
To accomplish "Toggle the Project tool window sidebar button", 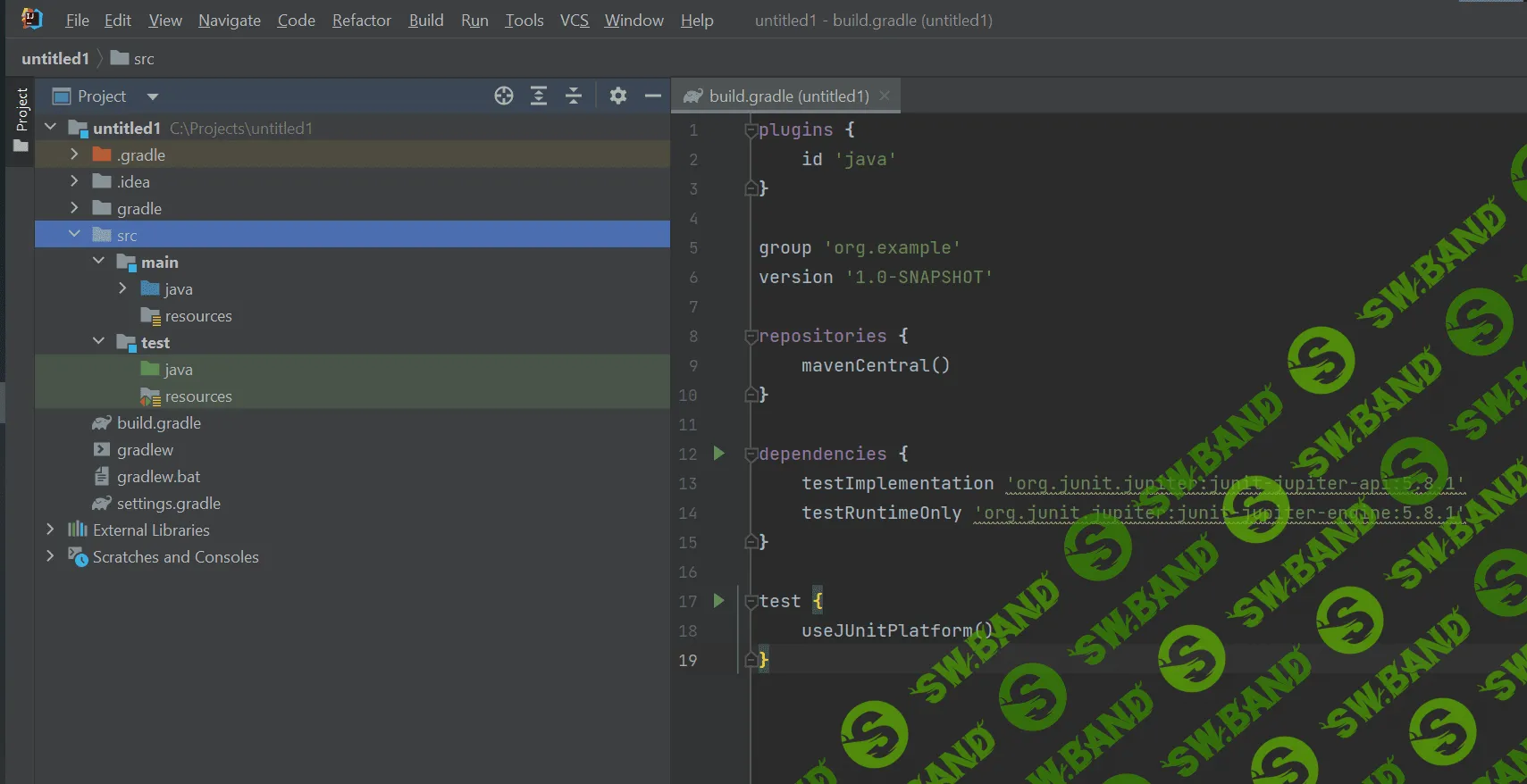I will tap(21, 121).
